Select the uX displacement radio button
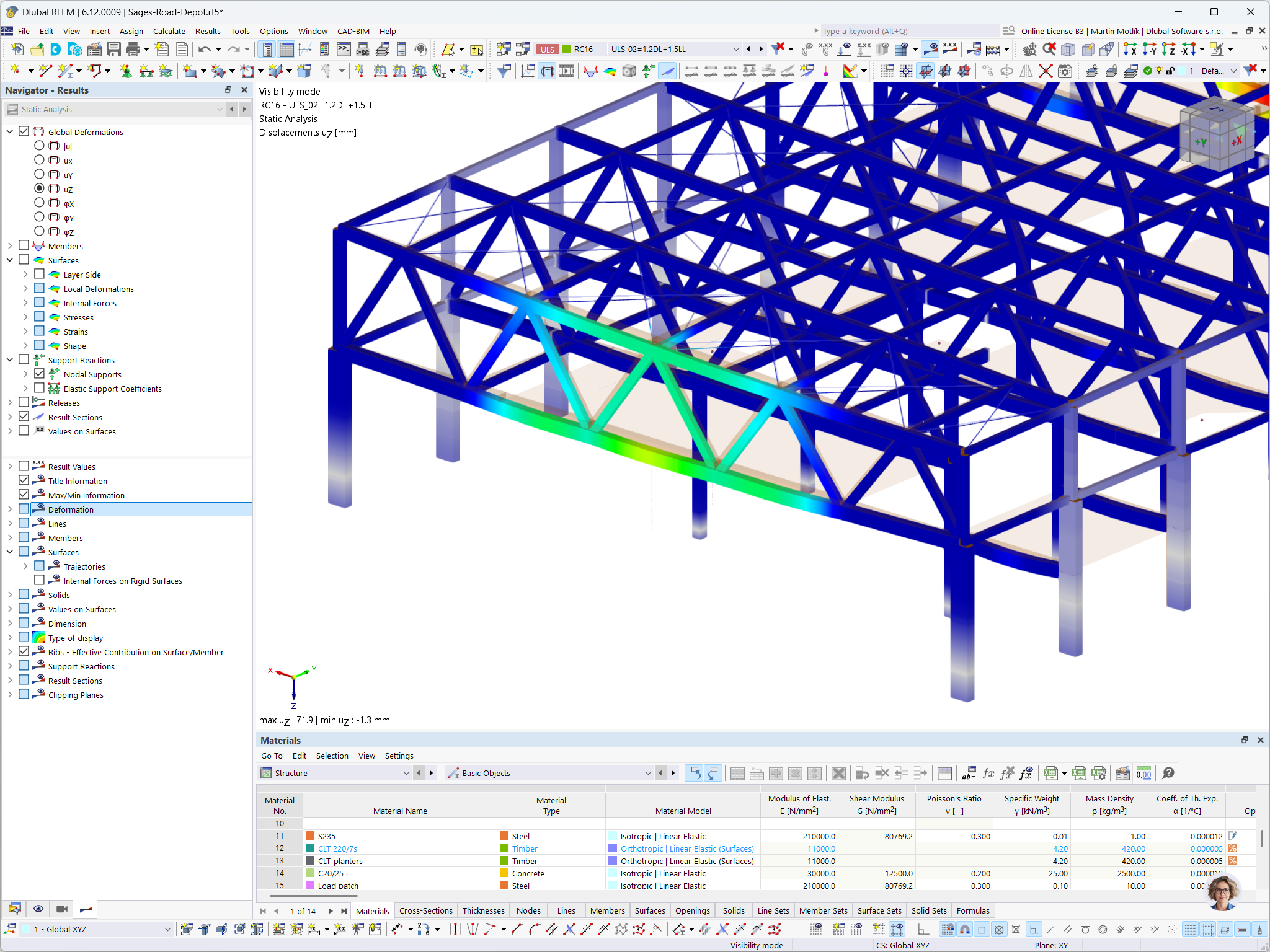 point(39,160)
